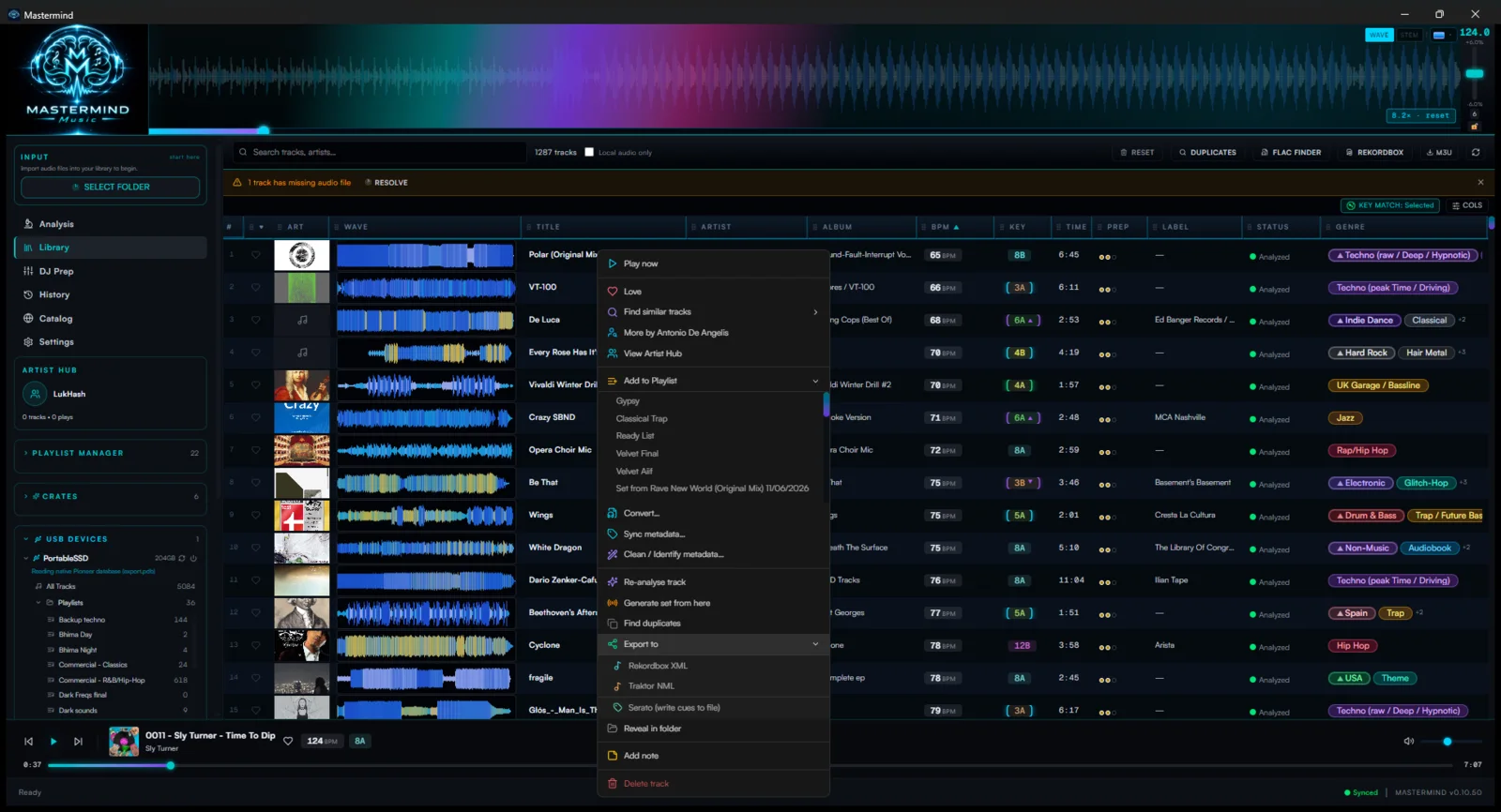1501x812 pixels.
Task: Eject the PortableSSD device
Action: pos(193,558)
